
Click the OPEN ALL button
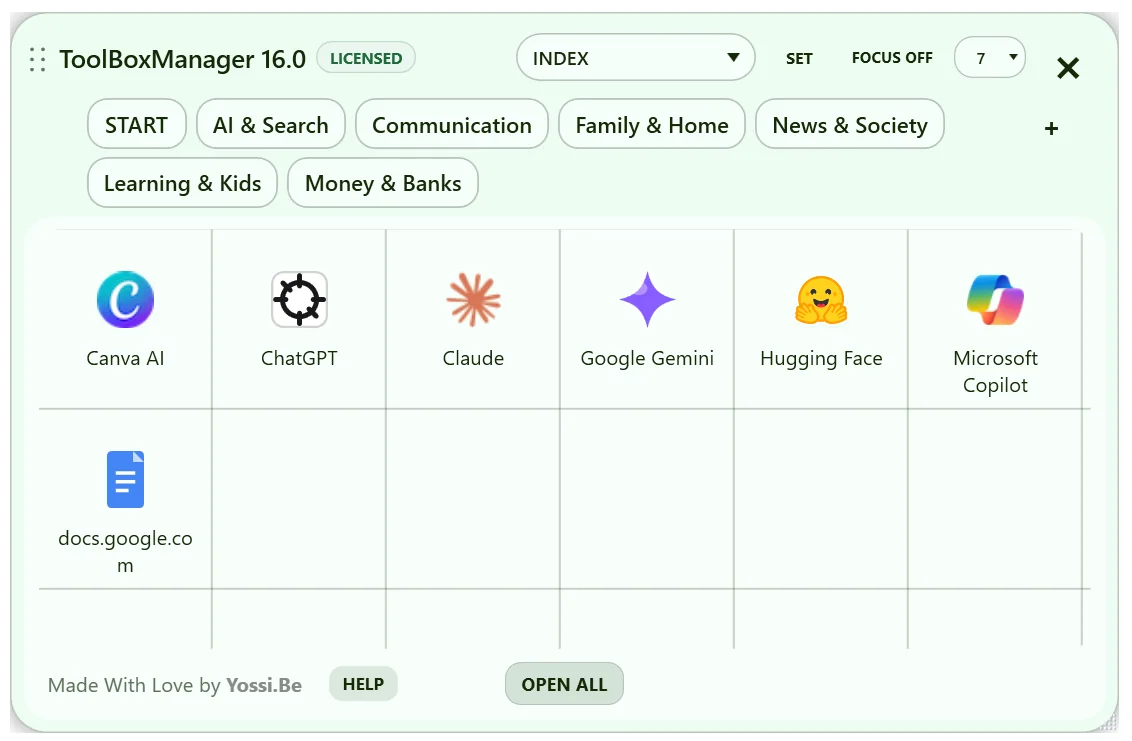[x=564, y=684]
